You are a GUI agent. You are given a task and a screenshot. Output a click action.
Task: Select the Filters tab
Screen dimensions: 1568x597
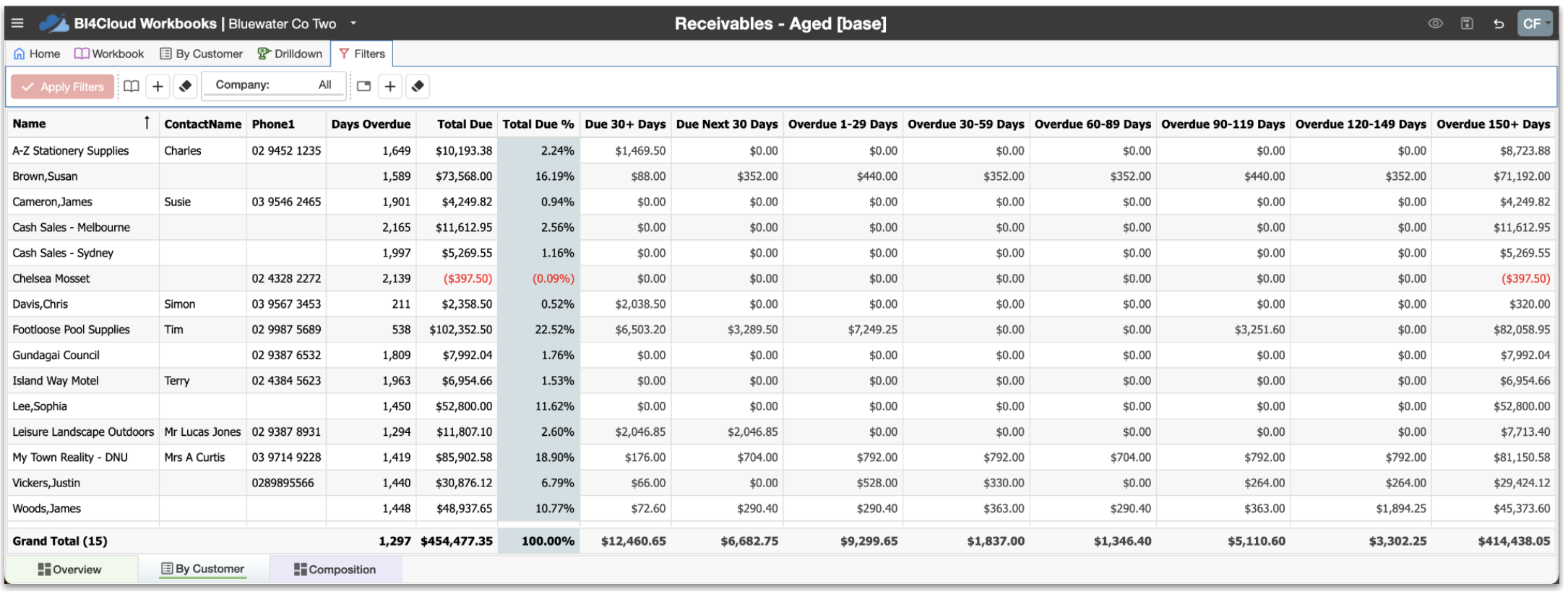tap(362, 53)
